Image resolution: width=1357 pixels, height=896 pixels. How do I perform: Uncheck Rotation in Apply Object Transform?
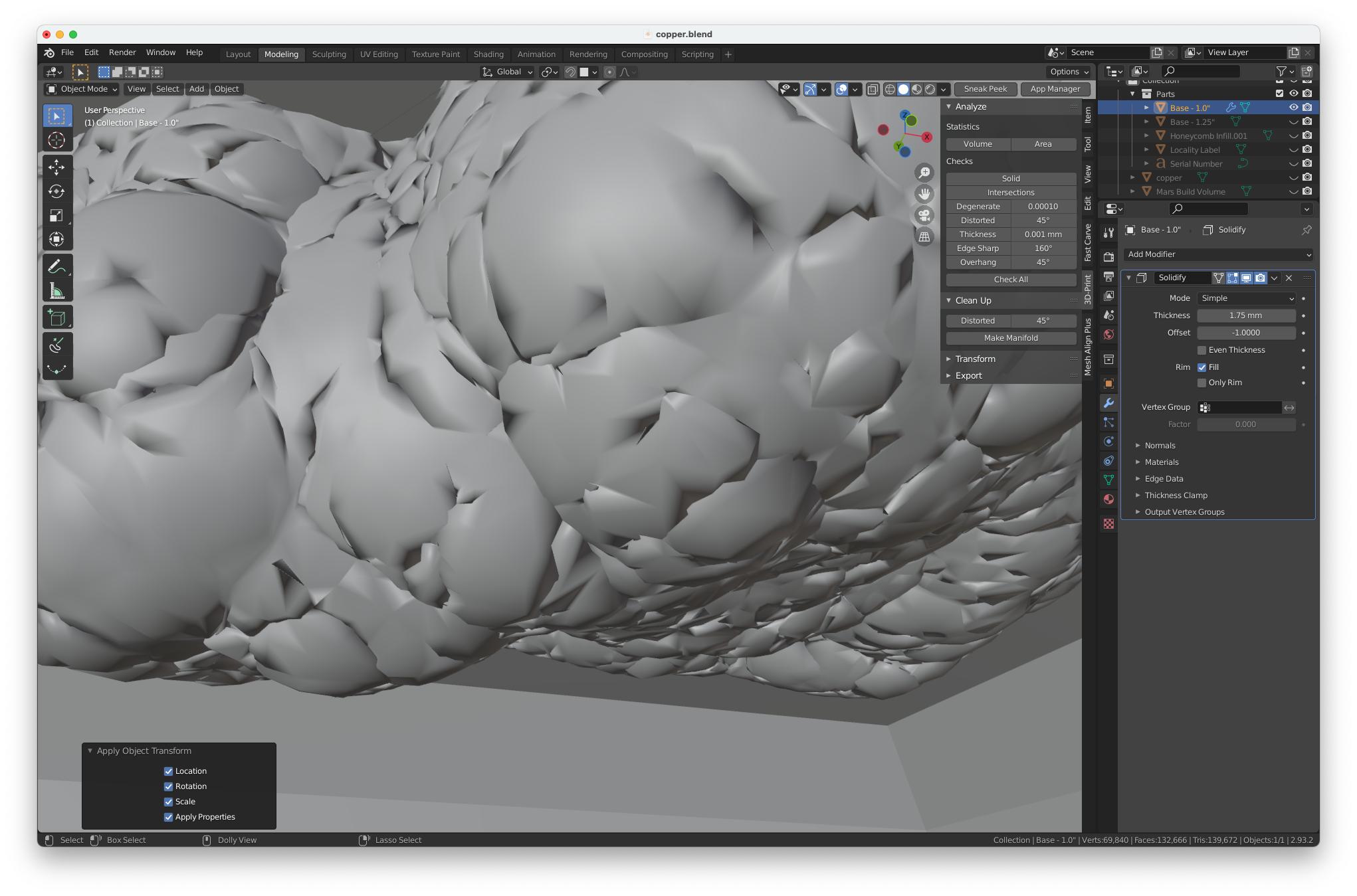[168, 786]
